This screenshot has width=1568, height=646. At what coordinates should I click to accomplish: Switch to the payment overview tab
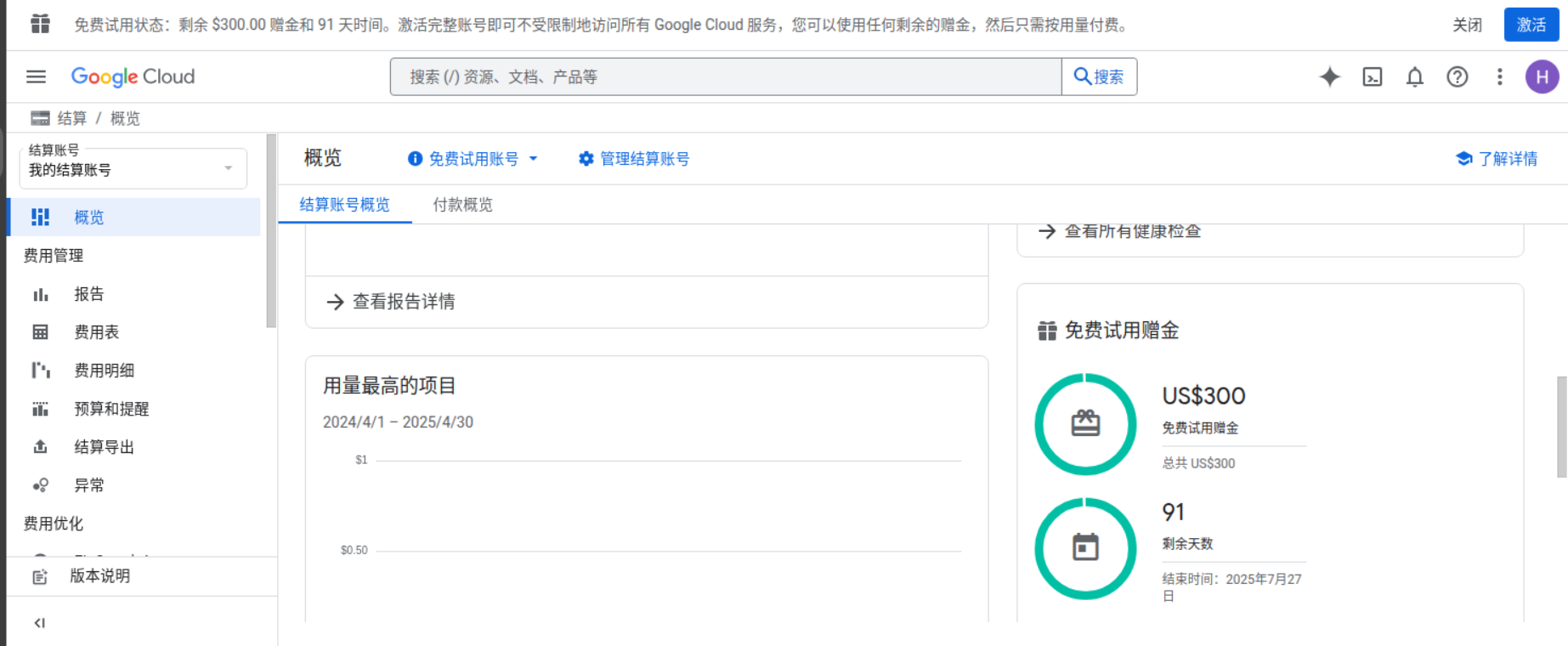pyautogui.click(x=462, y=205)
